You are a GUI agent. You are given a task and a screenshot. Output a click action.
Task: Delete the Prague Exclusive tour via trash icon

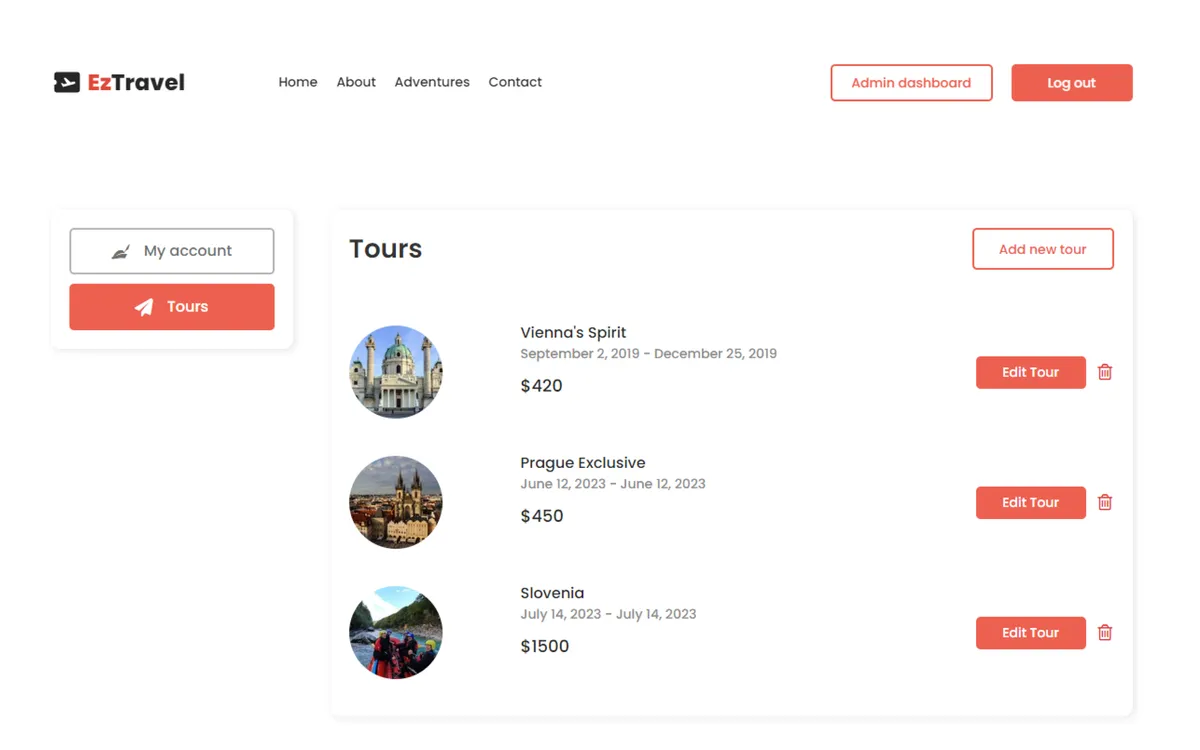1105,502
